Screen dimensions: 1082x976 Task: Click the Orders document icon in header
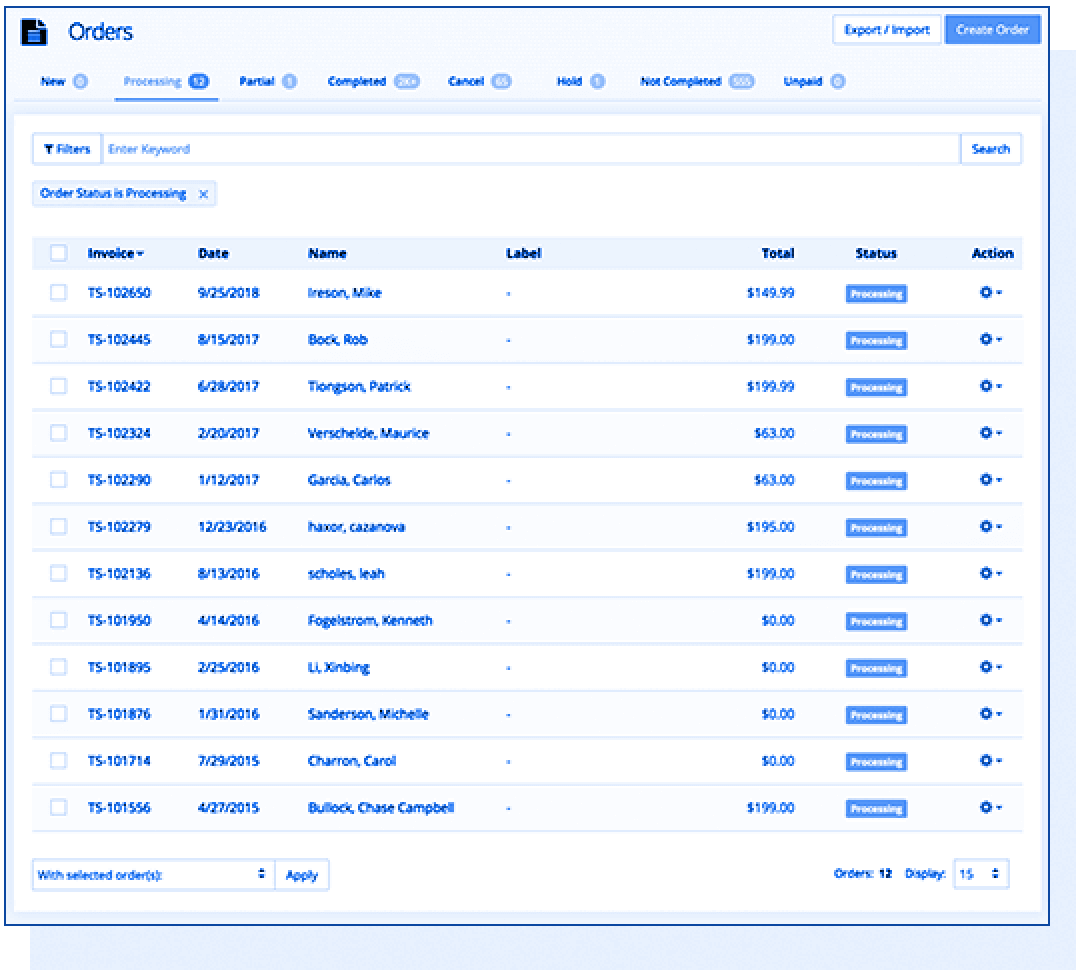pyautogui.click(x=35, y=32)
